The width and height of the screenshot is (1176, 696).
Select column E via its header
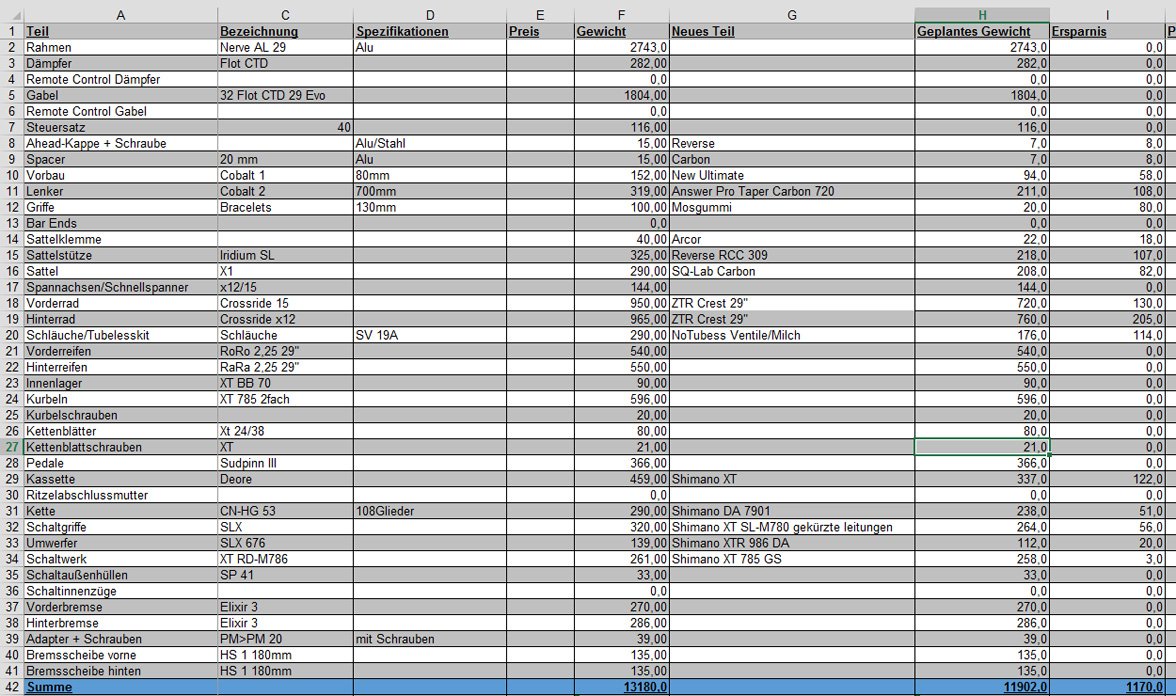[540, 15]
